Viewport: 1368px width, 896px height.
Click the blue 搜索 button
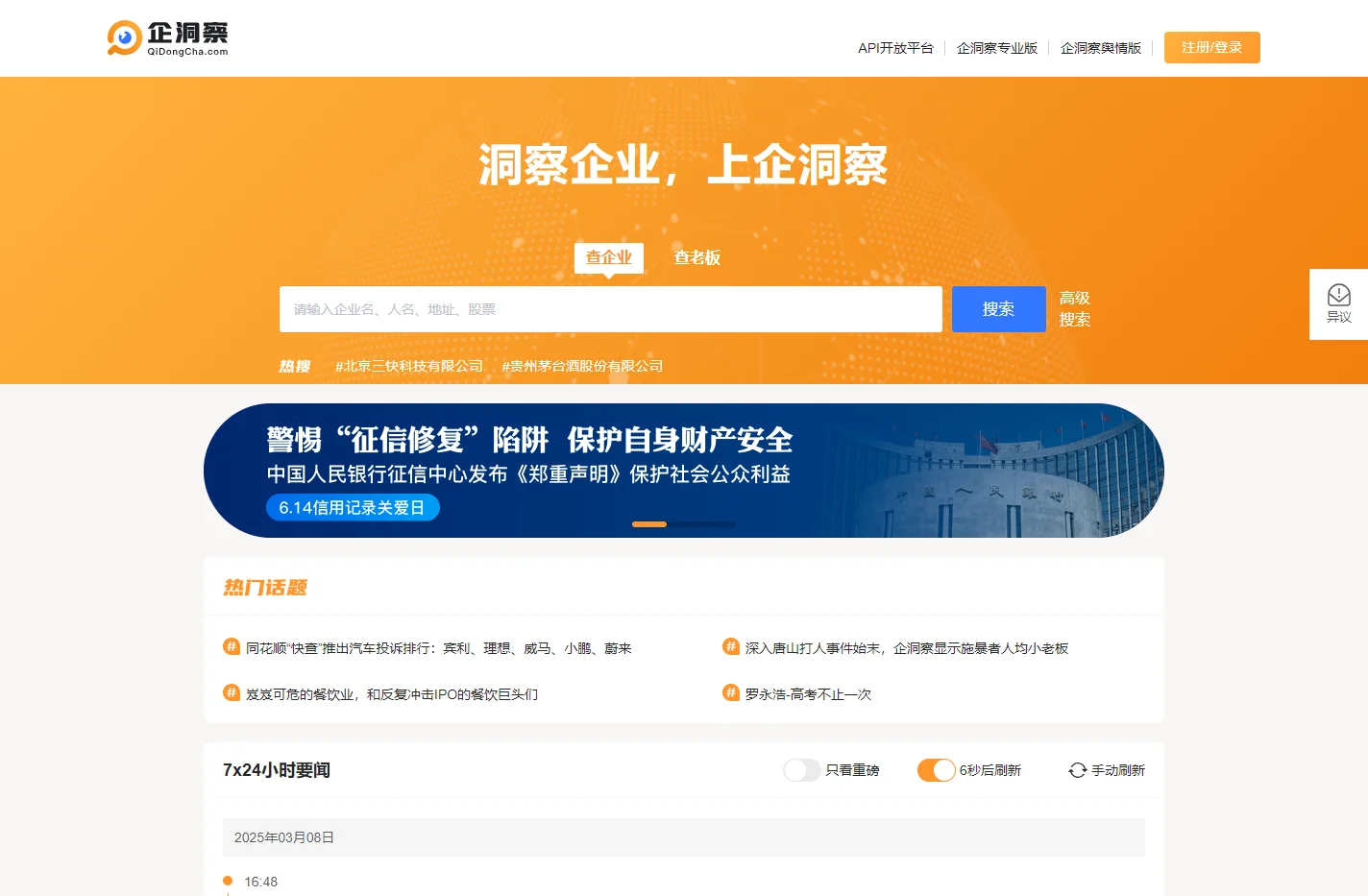click(x=999, y=309)
